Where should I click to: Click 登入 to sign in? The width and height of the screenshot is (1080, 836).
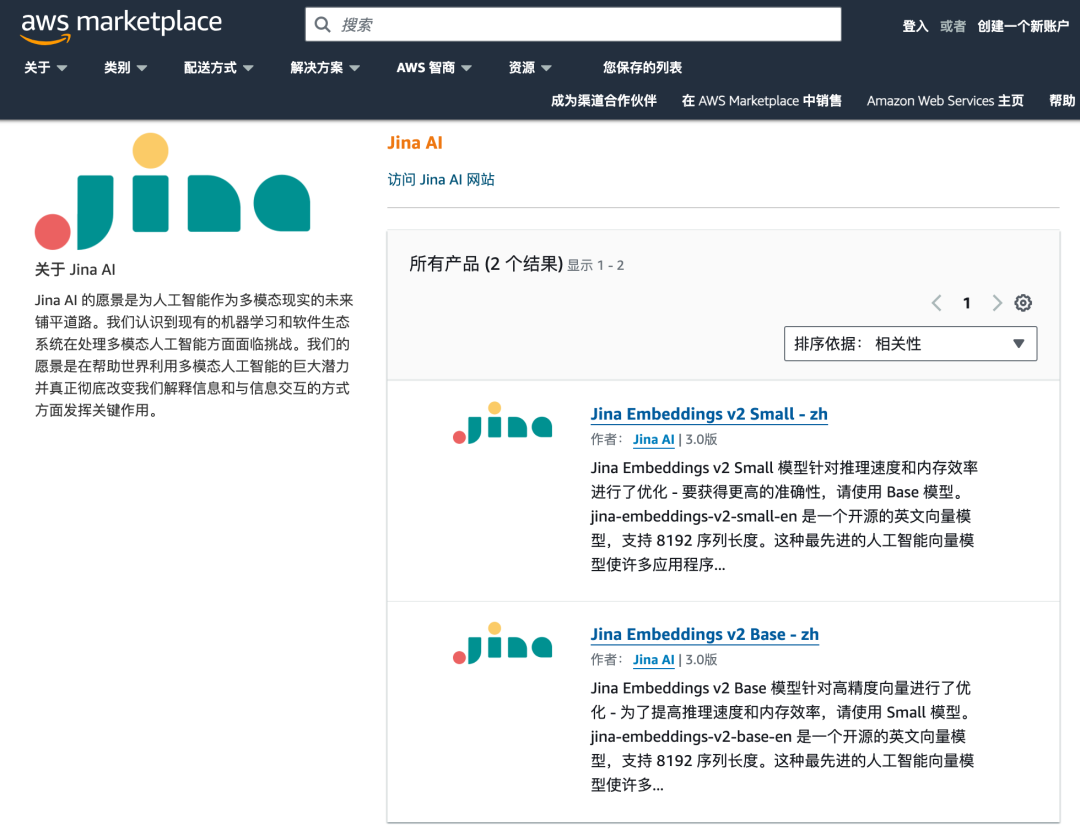915,27
